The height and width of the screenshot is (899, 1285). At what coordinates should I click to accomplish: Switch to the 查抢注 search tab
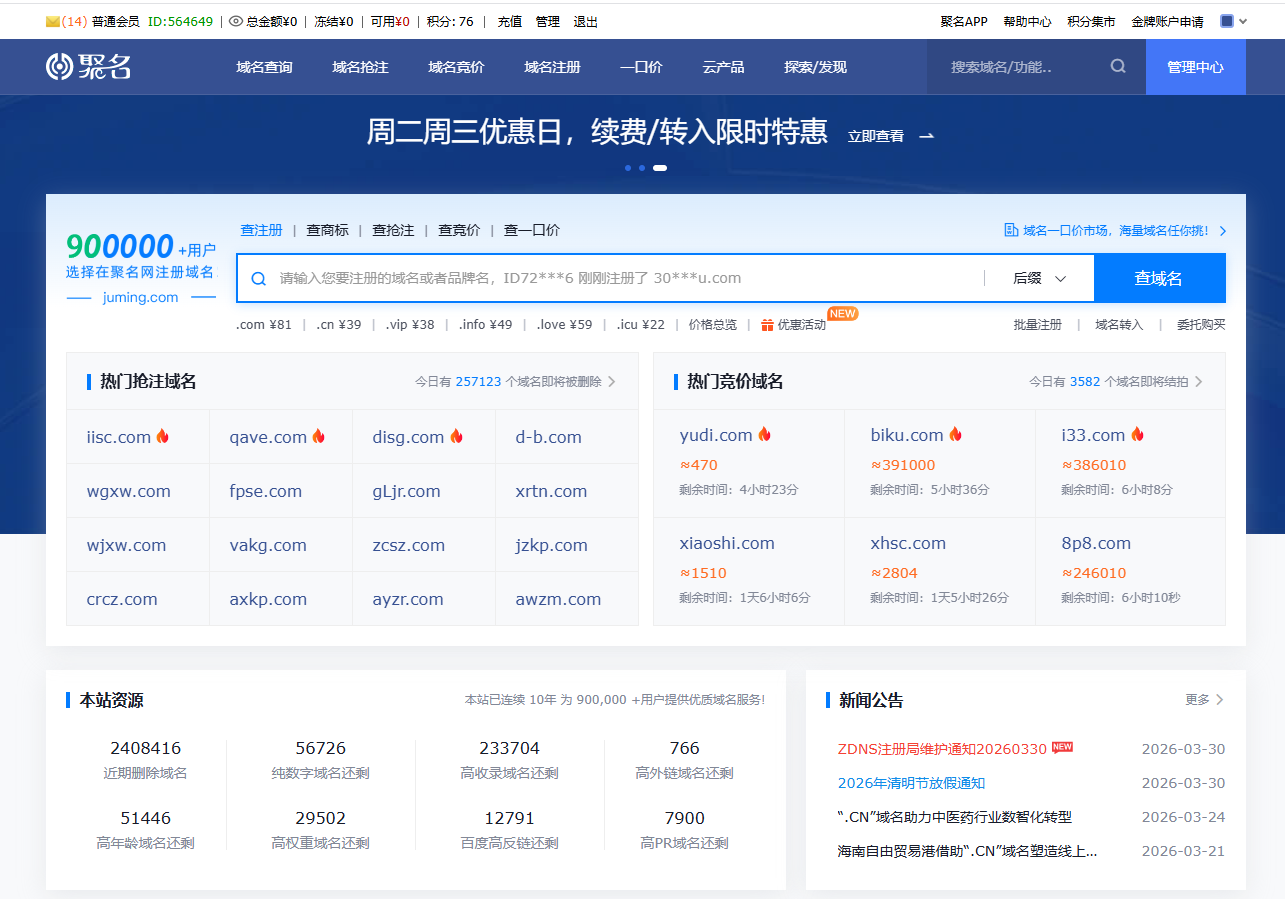tap(393, 230)
